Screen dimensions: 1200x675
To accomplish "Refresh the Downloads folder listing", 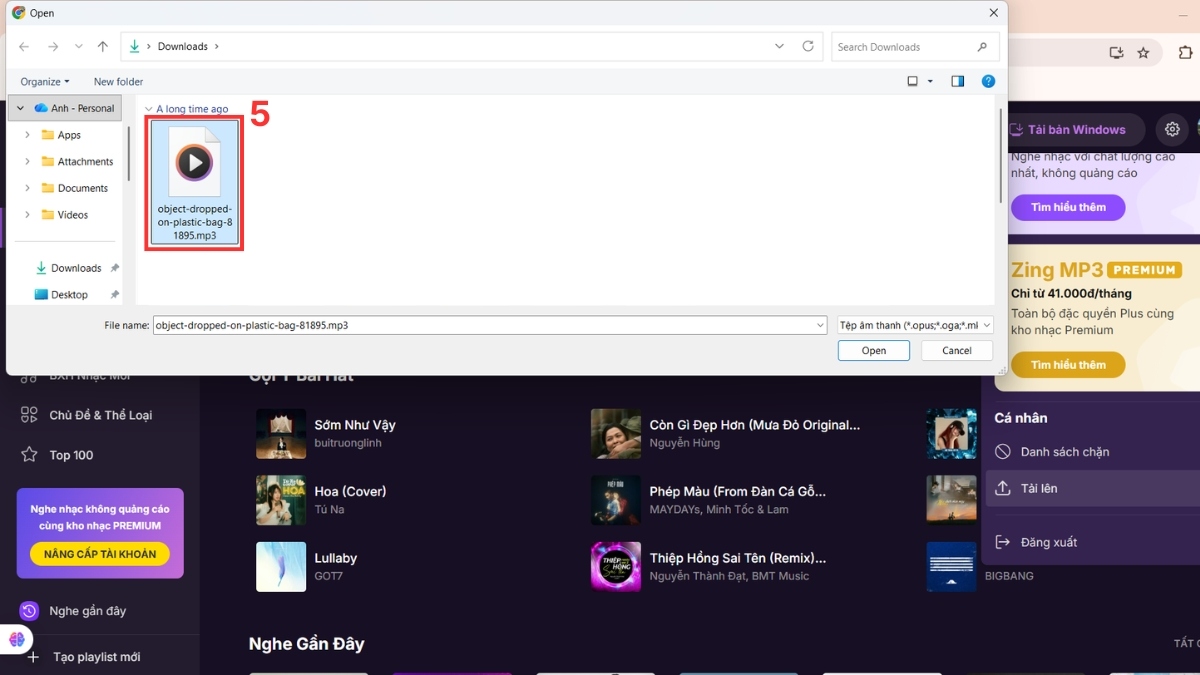I will tap(808, 46).
